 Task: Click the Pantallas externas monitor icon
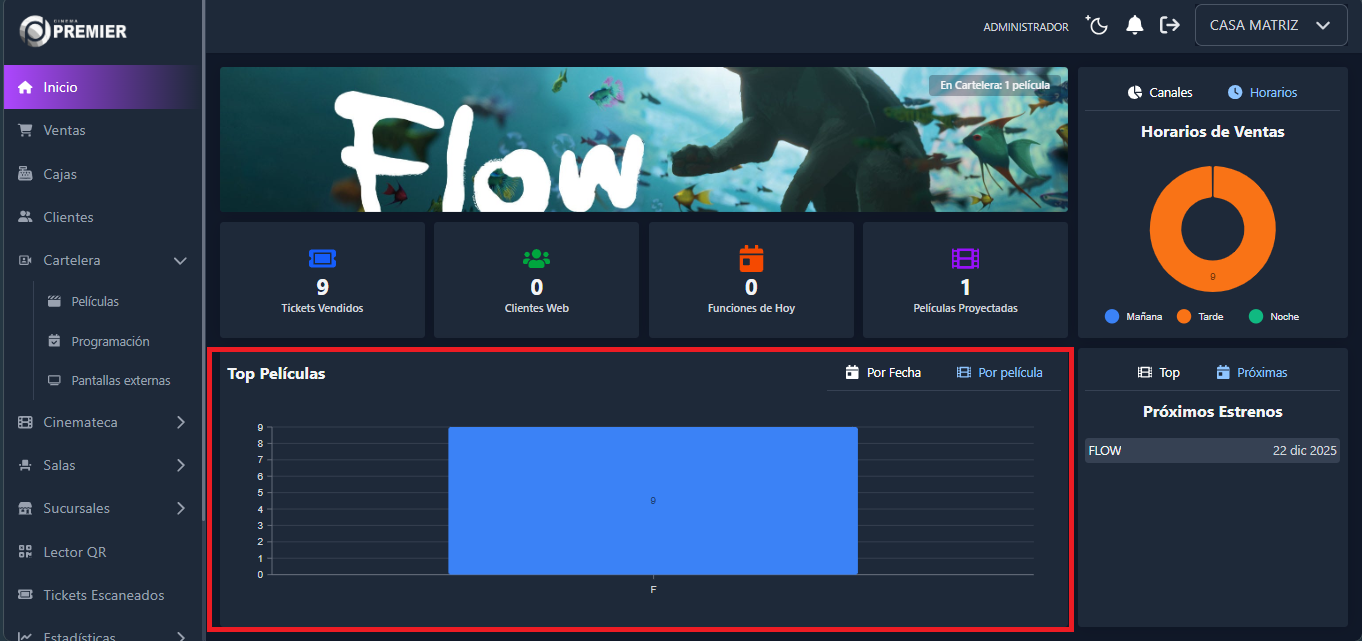point(54,380)
